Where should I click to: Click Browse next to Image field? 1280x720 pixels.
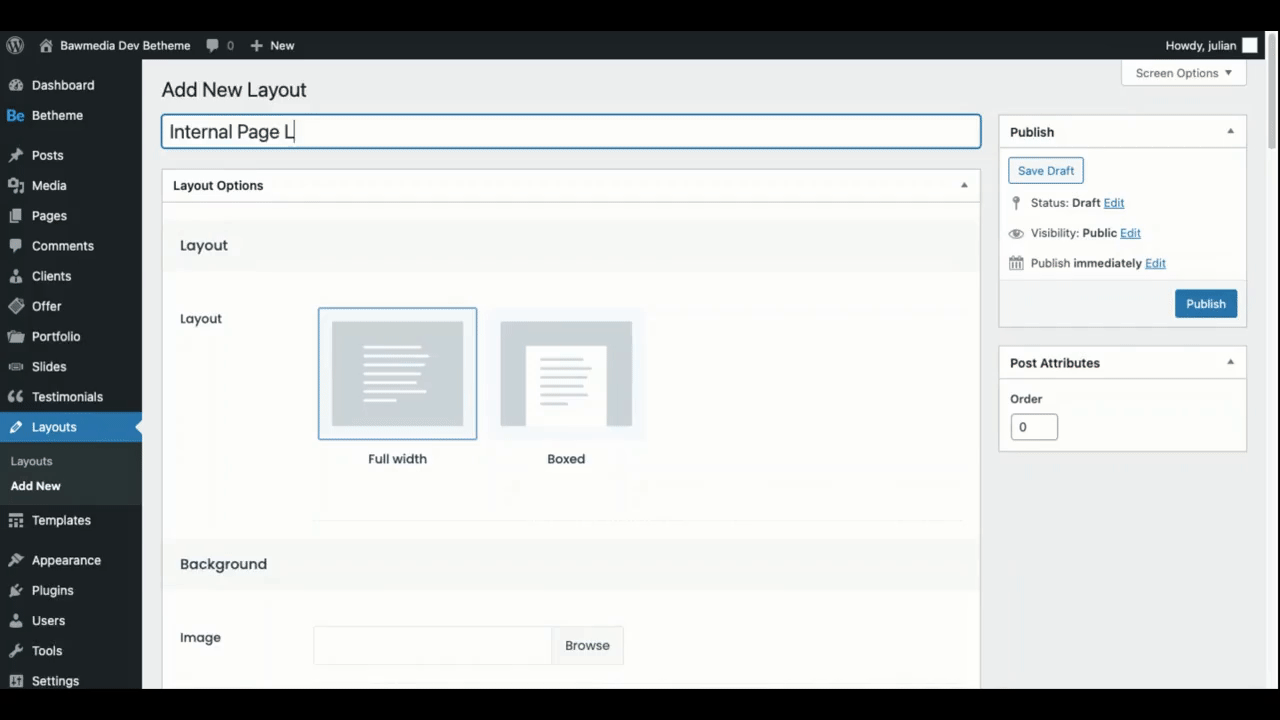[587, 646]
